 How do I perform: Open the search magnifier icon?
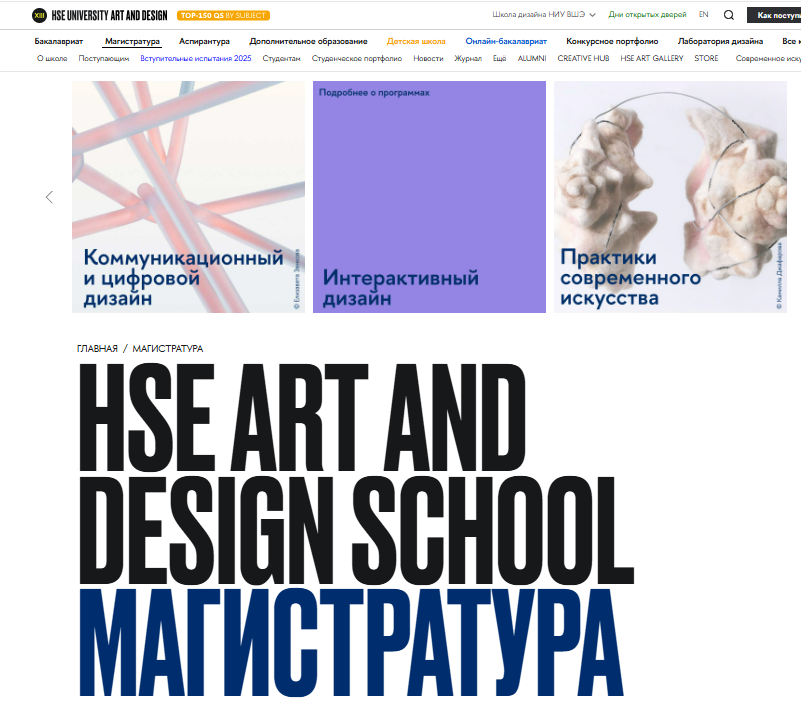729,15
